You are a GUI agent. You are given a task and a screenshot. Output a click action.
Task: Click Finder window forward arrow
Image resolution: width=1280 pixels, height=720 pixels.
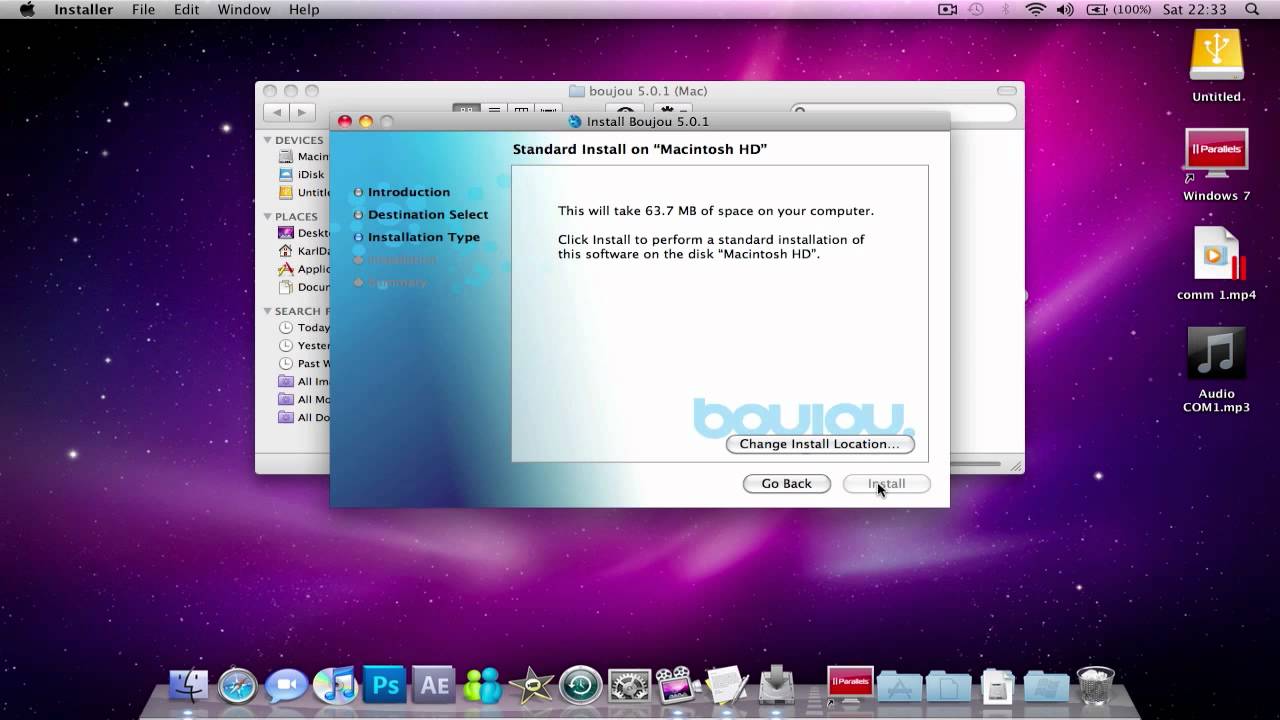coord(302,113)
